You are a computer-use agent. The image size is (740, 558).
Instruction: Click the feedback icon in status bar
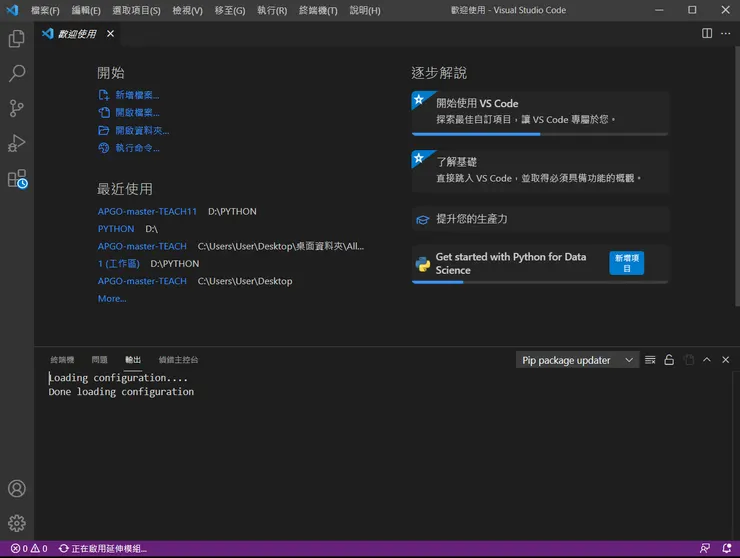coord(705,548)
